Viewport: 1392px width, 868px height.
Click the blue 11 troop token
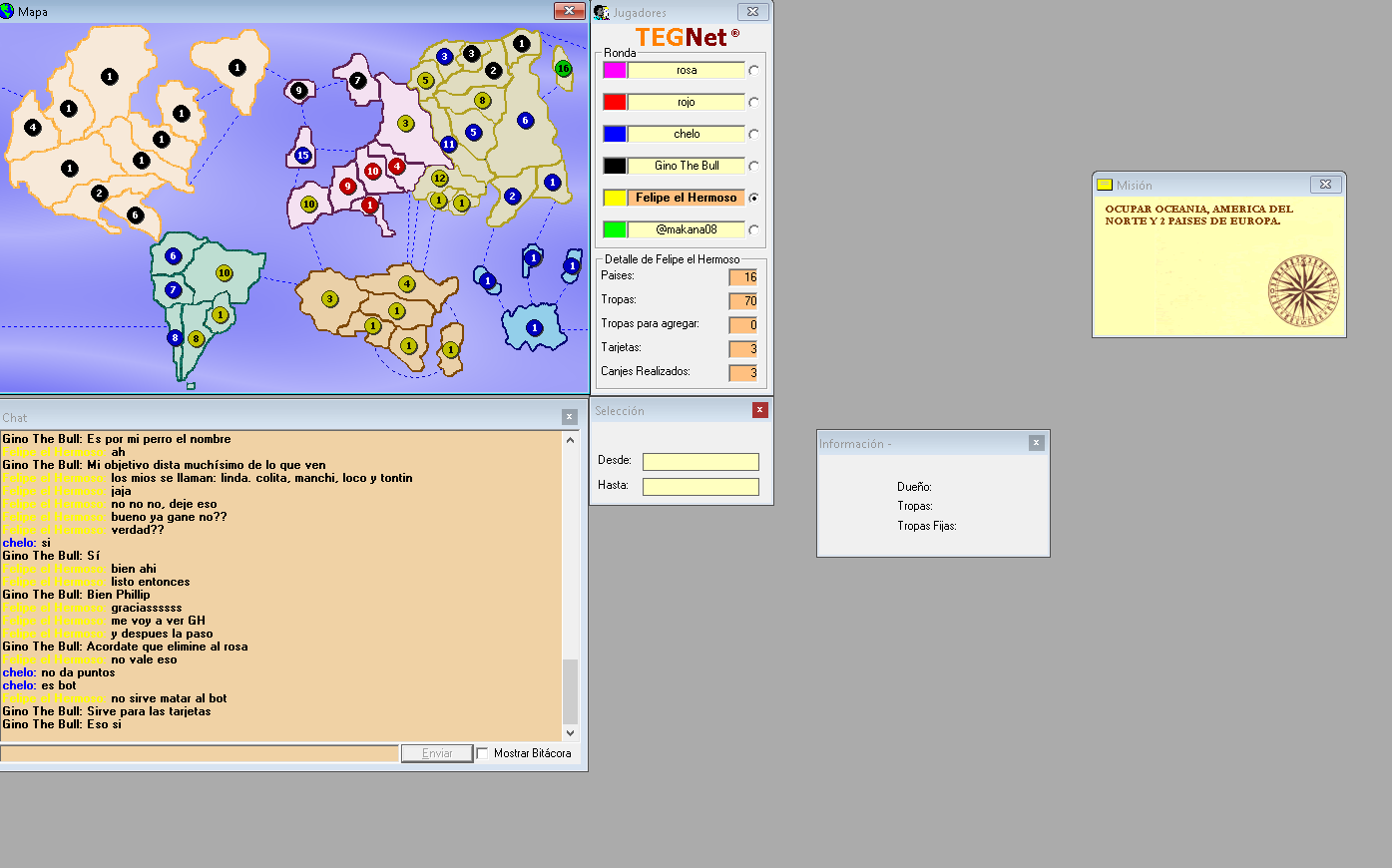point(449,145)
